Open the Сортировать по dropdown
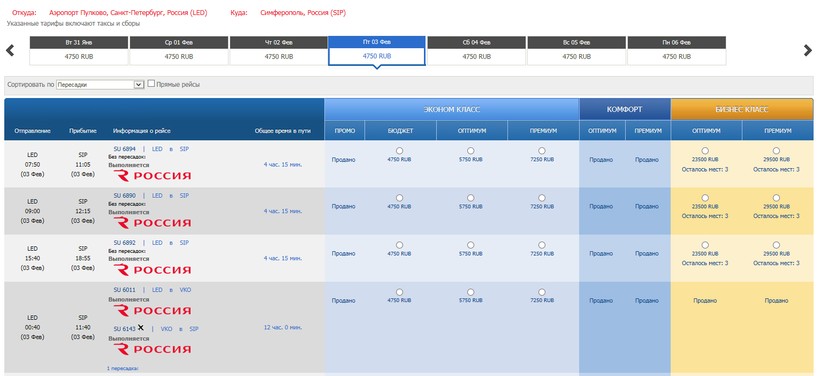This screenshot has width=820, height=376. coord(100,84)
